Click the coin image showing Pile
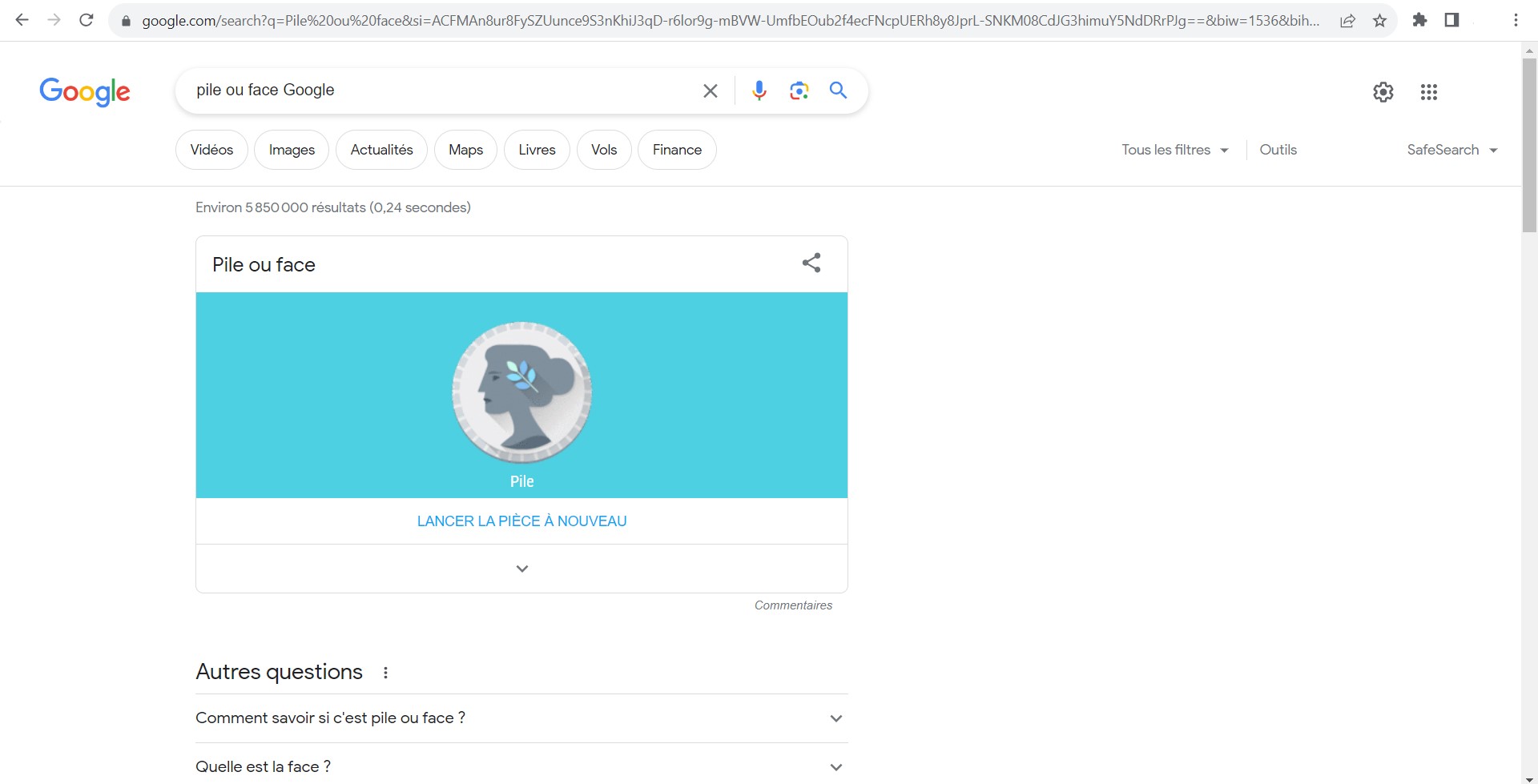Screen dimensions: 1538x784 click(521, 392)
